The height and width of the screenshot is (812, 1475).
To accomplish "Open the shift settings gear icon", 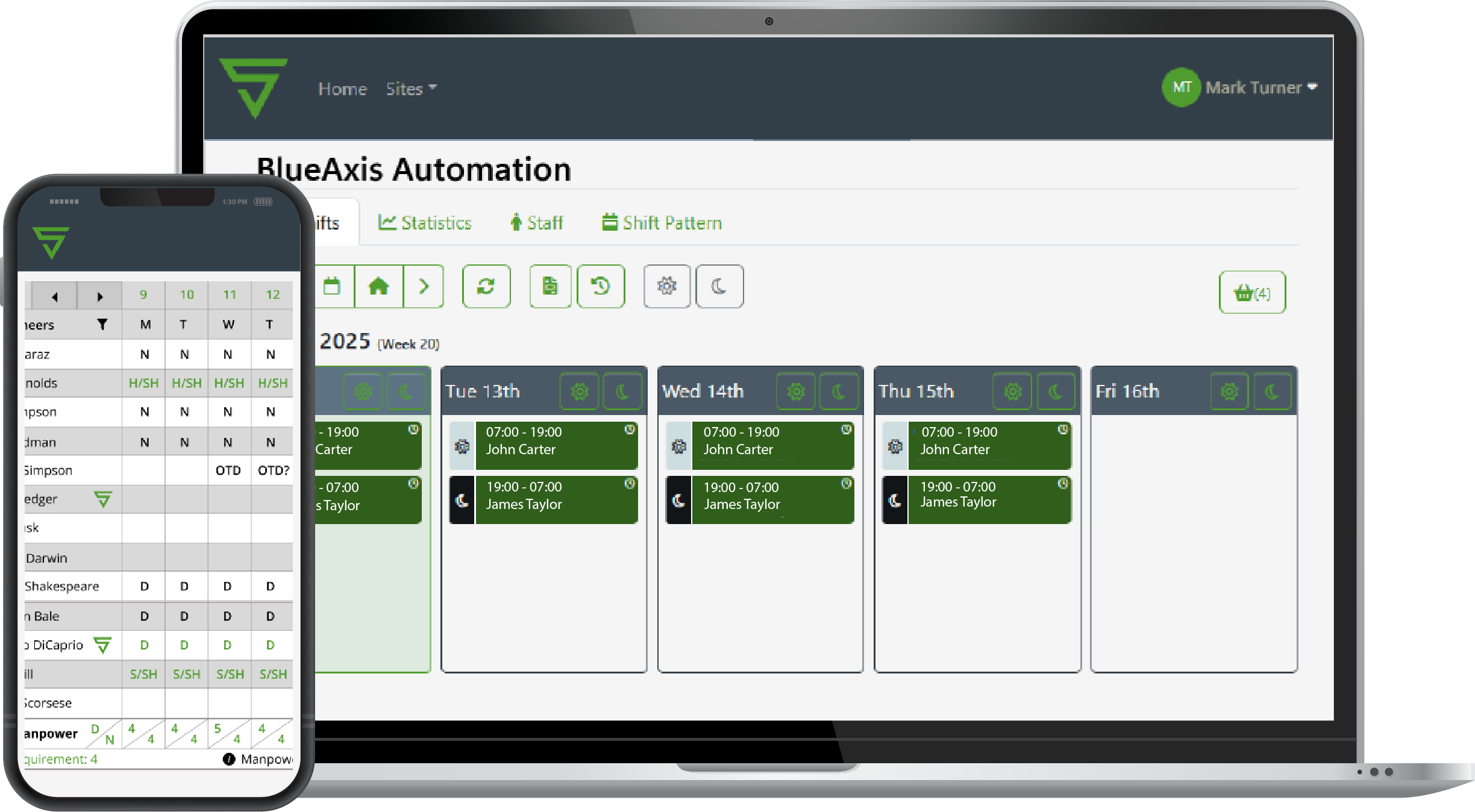I will [x=667, y=287].
